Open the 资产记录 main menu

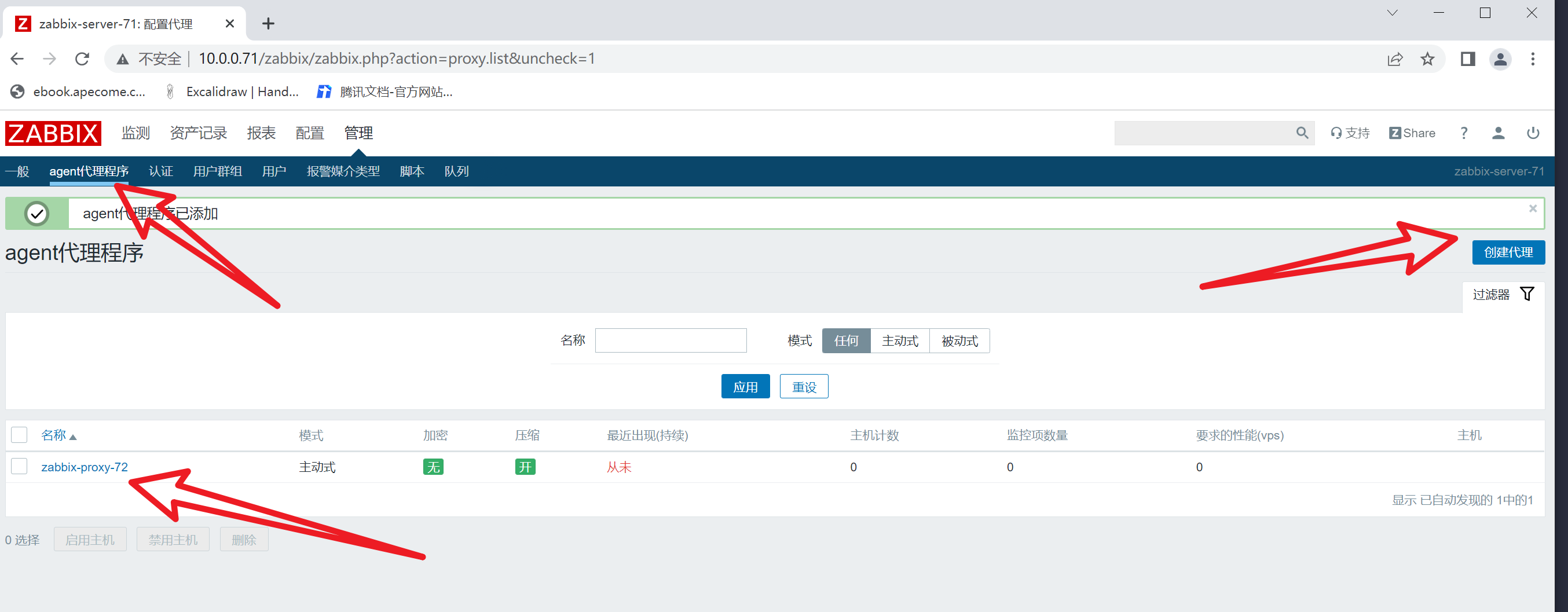click(x=199, y=133)
